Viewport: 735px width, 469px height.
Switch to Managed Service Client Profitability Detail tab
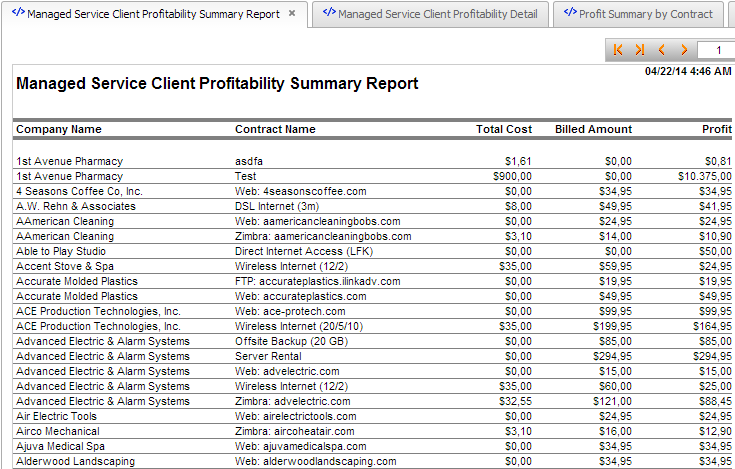430,14
